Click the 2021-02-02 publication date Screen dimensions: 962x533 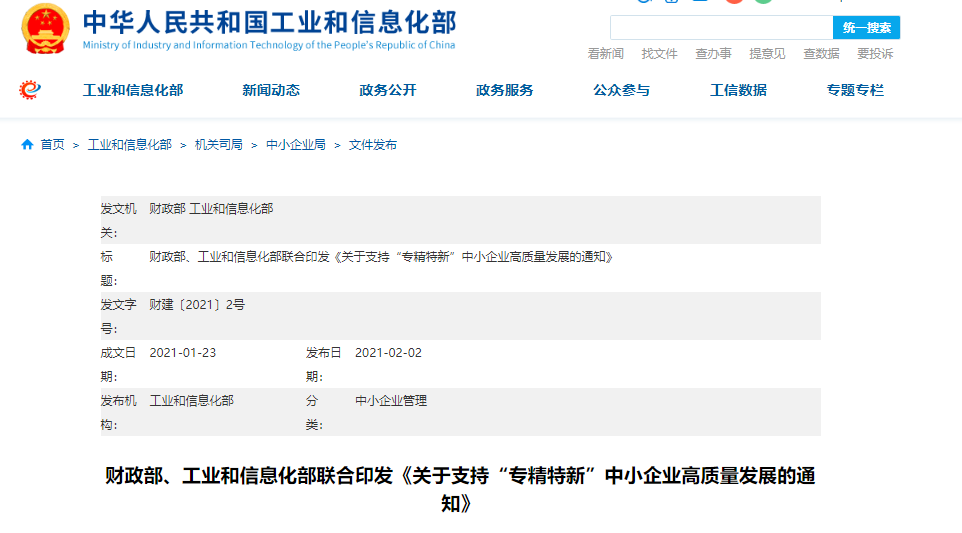[x=388, y=353]
